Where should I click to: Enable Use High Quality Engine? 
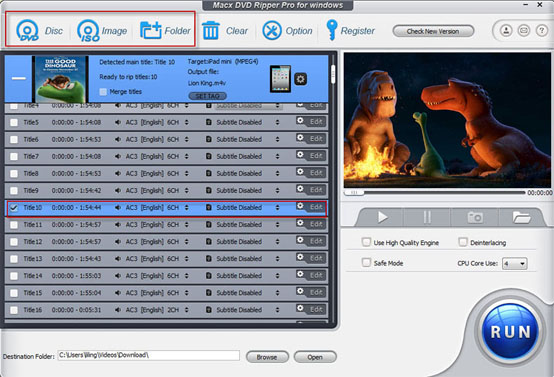[x=366, y=242]
